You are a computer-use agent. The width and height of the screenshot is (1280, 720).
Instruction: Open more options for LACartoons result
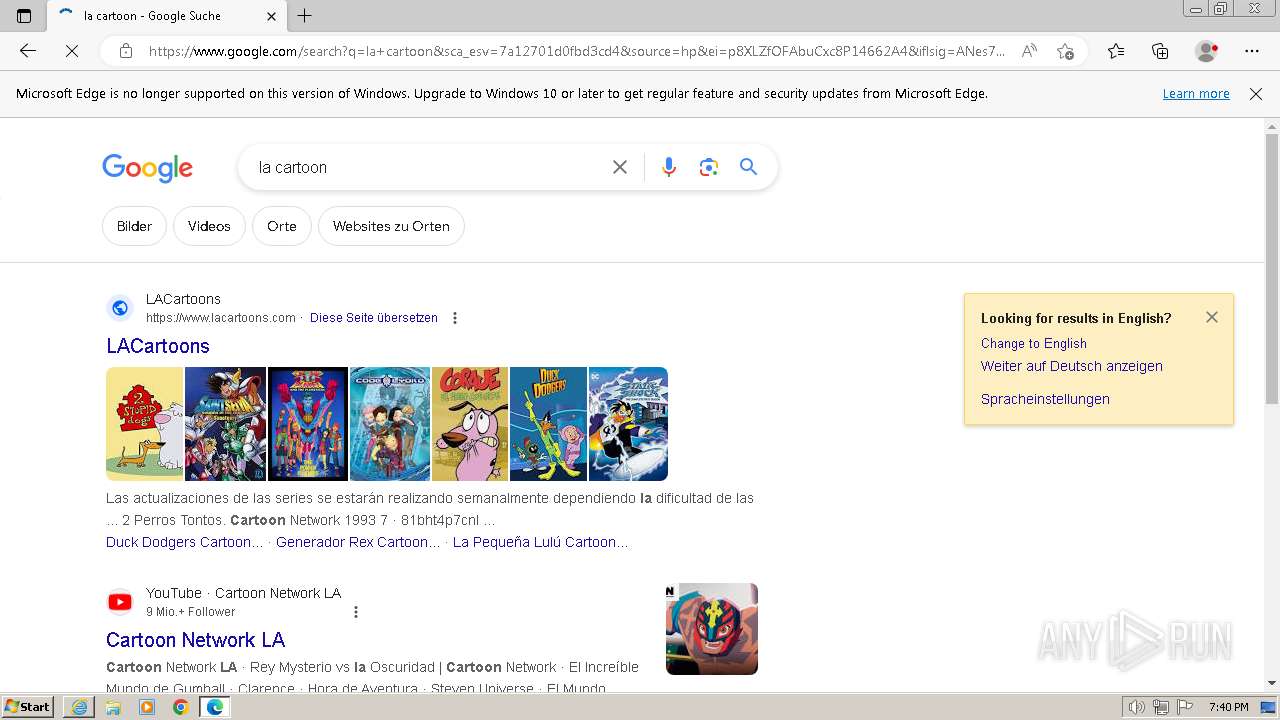pyautogui.click(x=455, y=318)
